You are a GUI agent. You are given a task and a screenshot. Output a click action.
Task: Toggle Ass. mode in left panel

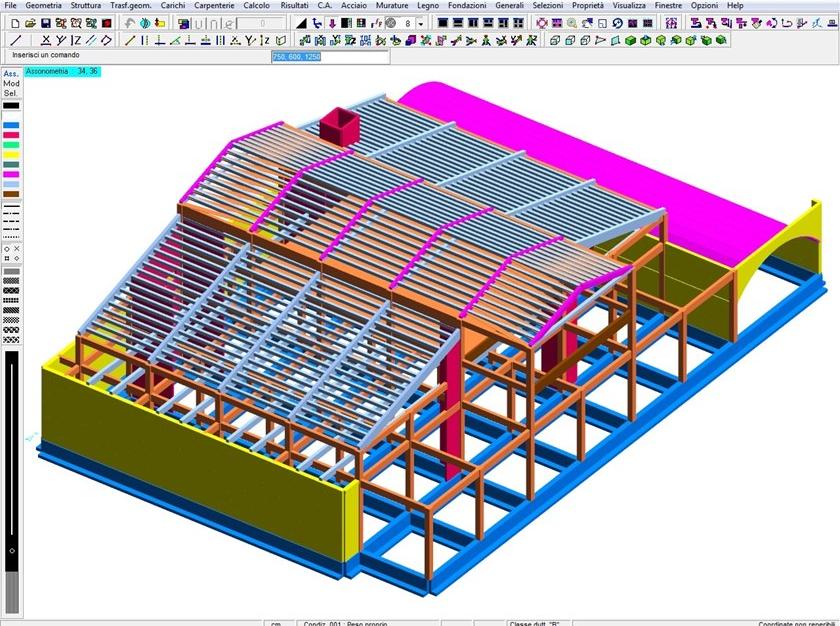(11, 74)
